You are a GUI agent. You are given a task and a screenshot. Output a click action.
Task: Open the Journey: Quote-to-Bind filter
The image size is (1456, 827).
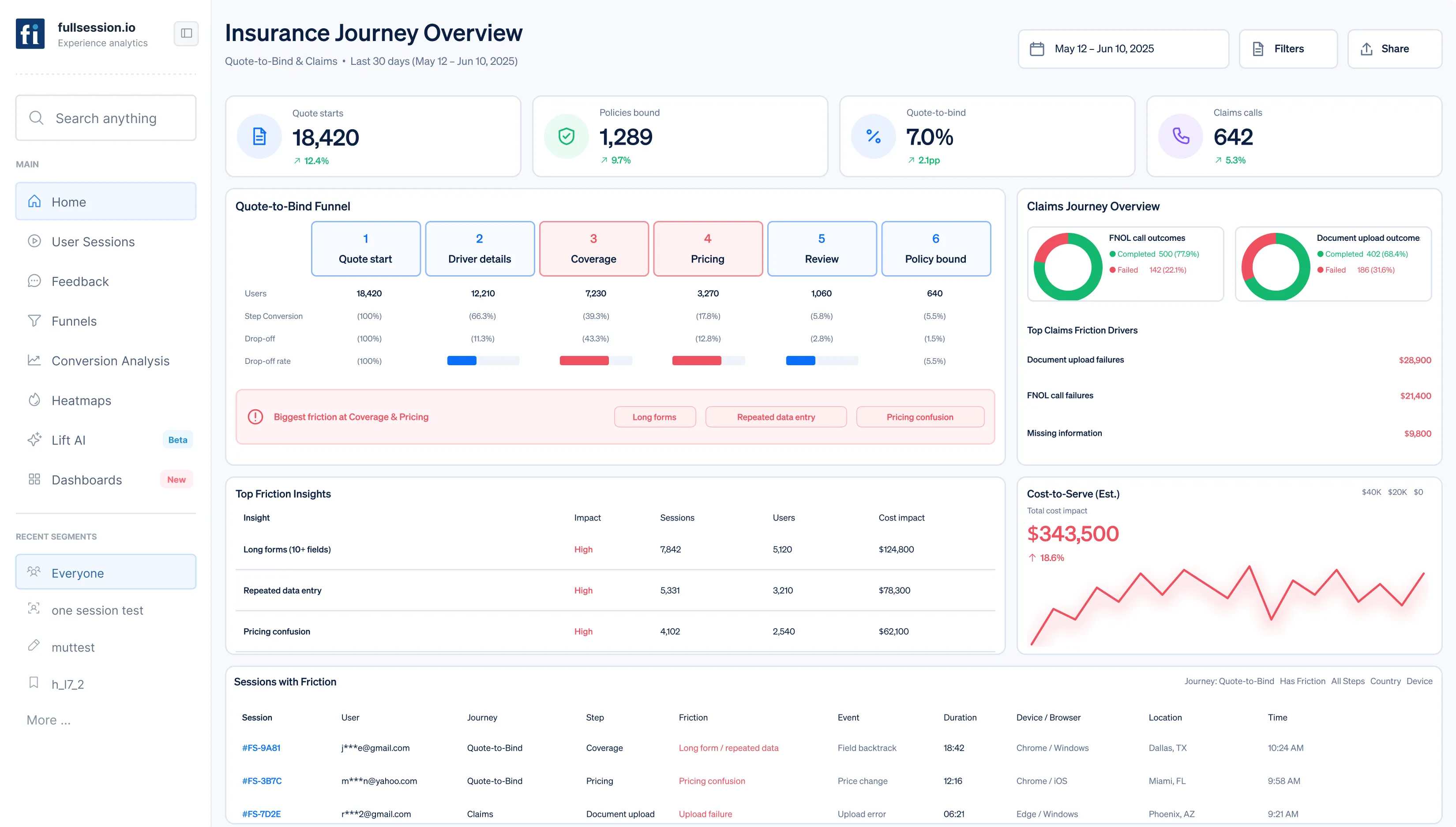click(1229, 681)
